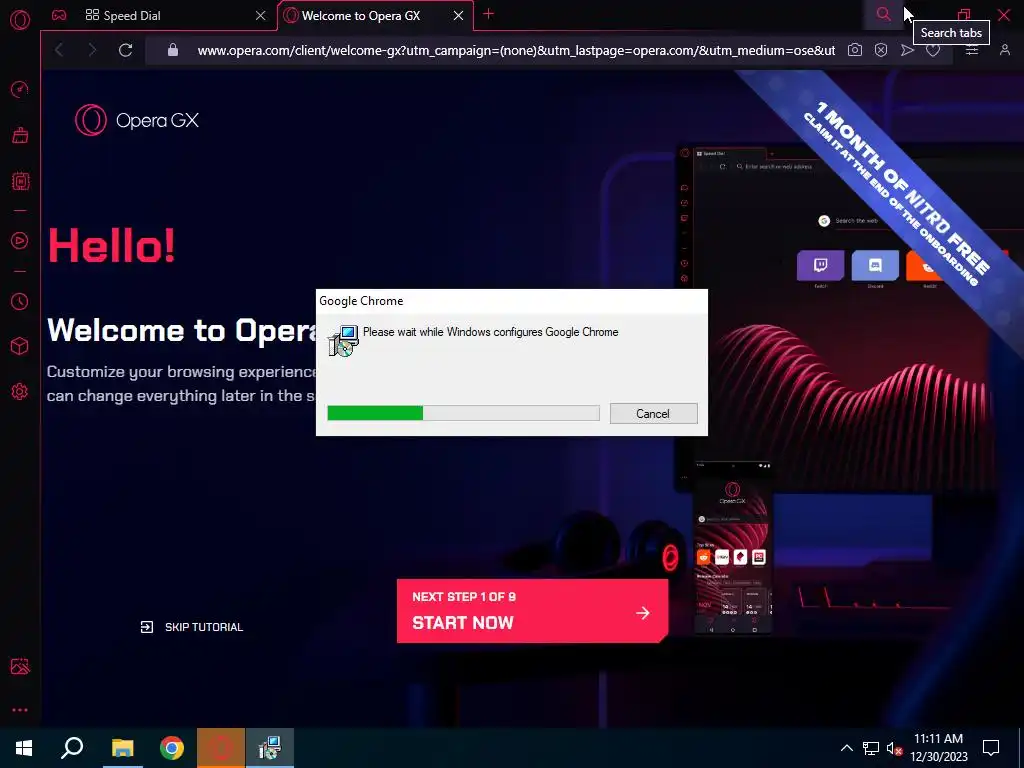Open History clock icon in sidebar
Screen dimensions: 1024x768
[x=20, y=301]
